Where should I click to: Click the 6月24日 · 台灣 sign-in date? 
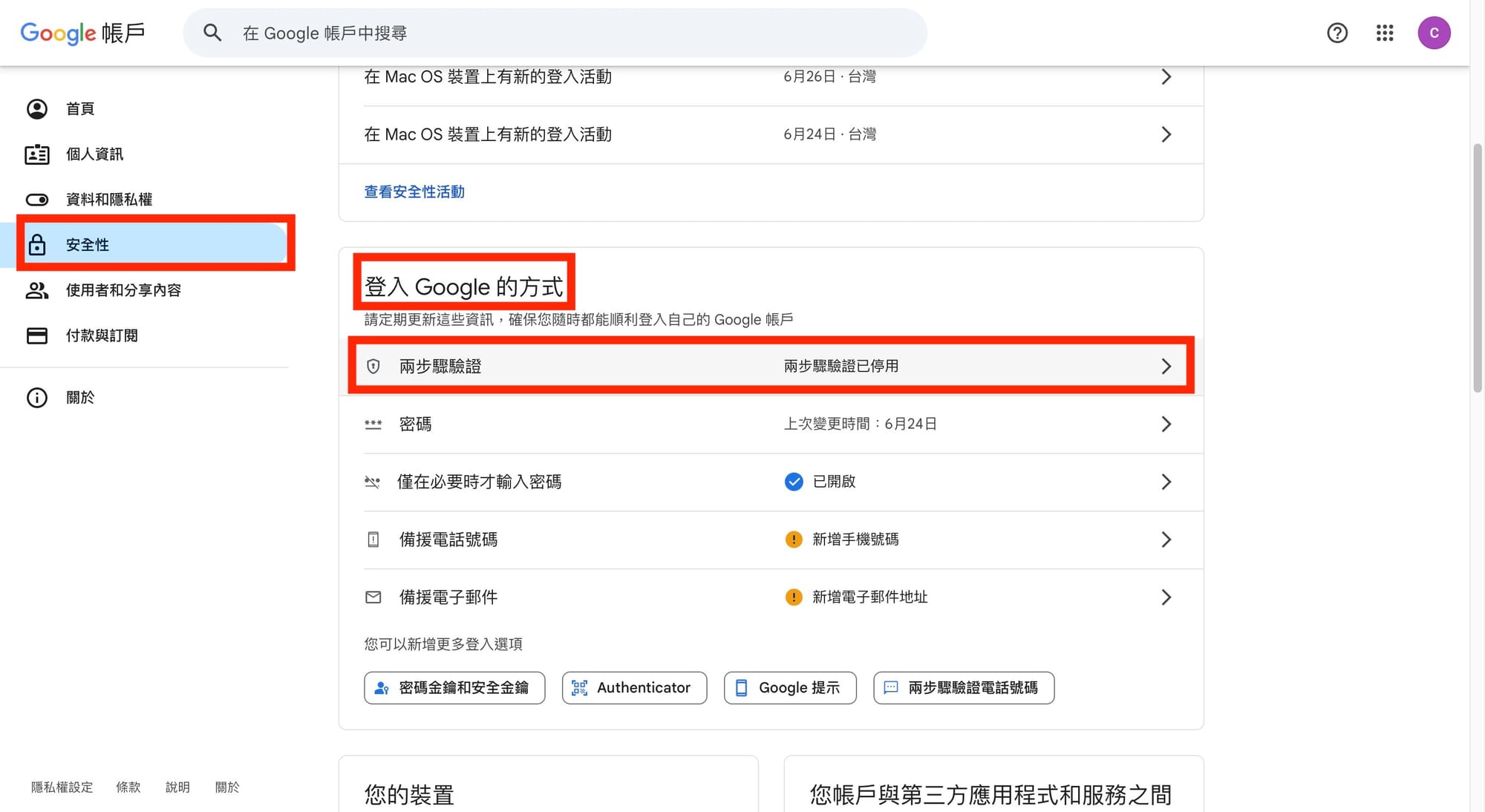(x=829, y=134)
